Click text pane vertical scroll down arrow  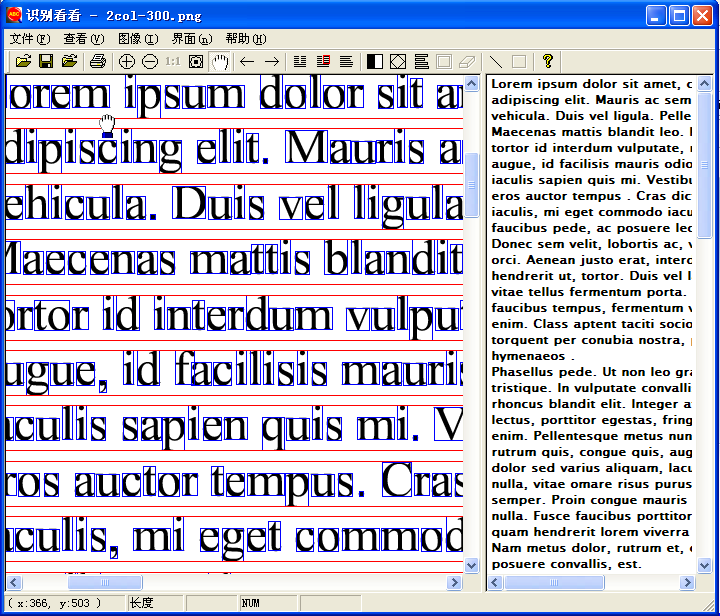pyautogui.click(x=705, y=565)
